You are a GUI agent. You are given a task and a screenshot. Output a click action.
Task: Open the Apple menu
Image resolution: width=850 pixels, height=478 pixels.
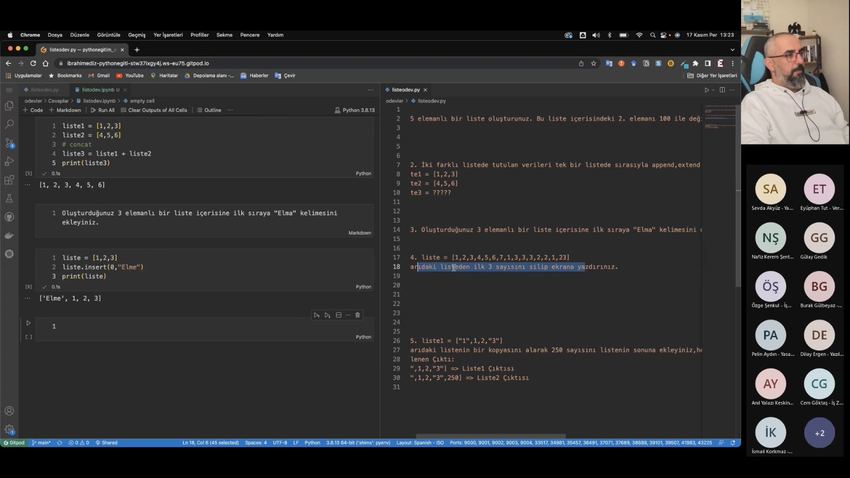[x=10, y=35]
